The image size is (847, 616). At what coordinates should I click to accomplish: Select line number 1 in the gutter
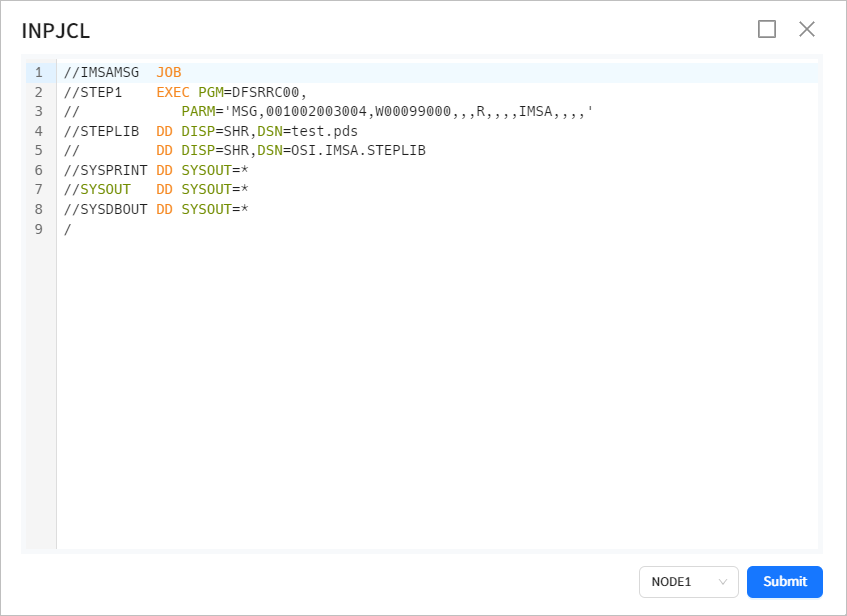coord(38,72)
